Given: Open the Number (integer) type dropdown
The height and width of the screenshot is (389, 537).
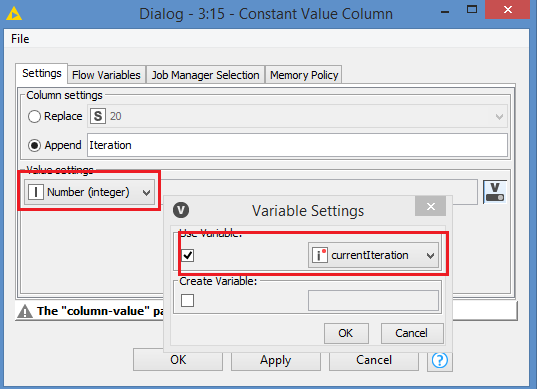Looking at the screenshot, I should coord(89,192).
